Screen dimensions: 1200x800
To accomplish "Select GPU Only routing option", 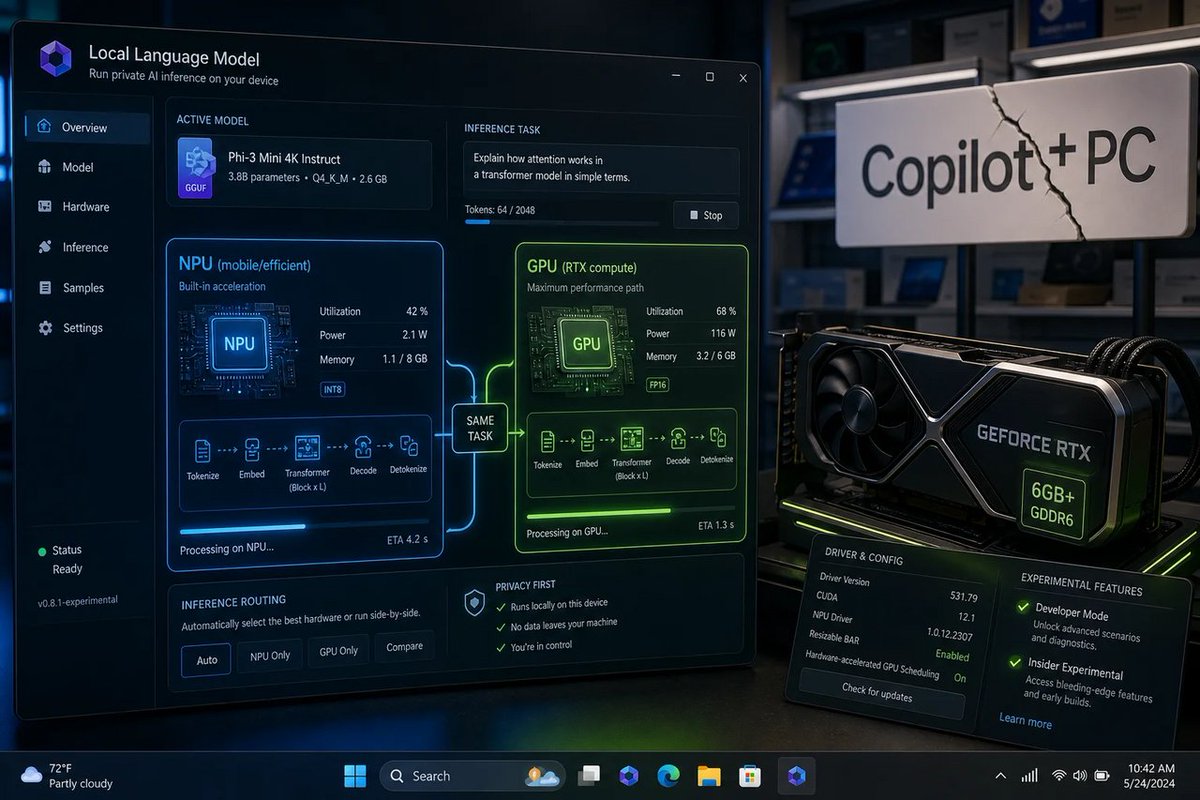I will (x=338, y=651).
